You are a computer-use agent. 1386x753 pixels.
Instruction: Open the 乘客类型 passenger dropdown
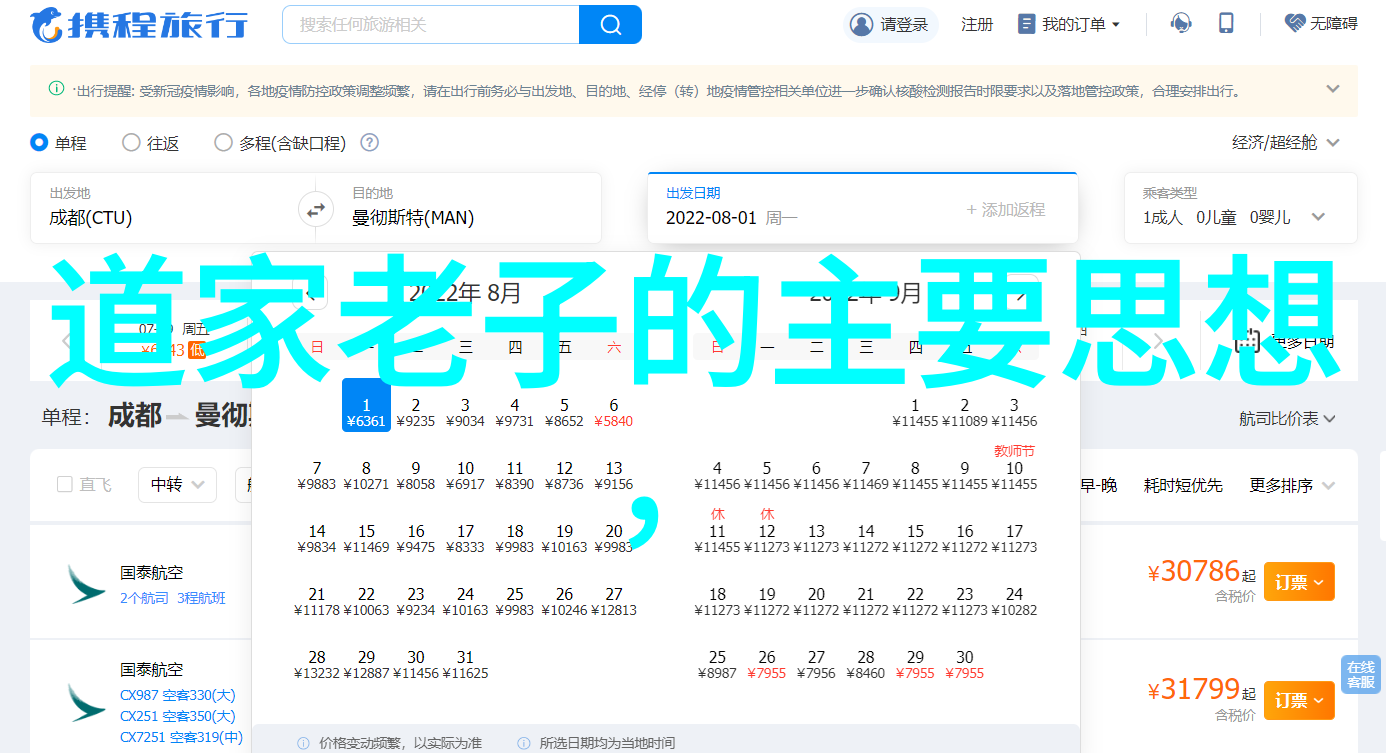(1240, 208)
